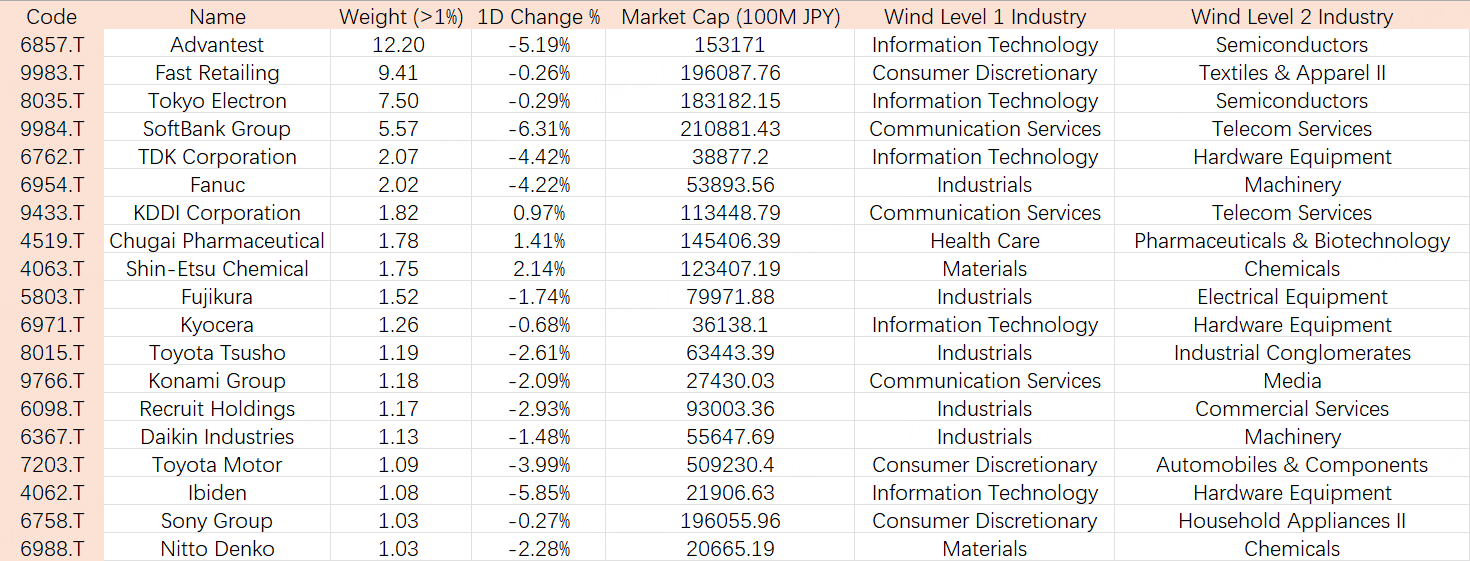Screen dimensions: 1470x561
Task: Click the Code column header
Action: (x=51, y=17)
